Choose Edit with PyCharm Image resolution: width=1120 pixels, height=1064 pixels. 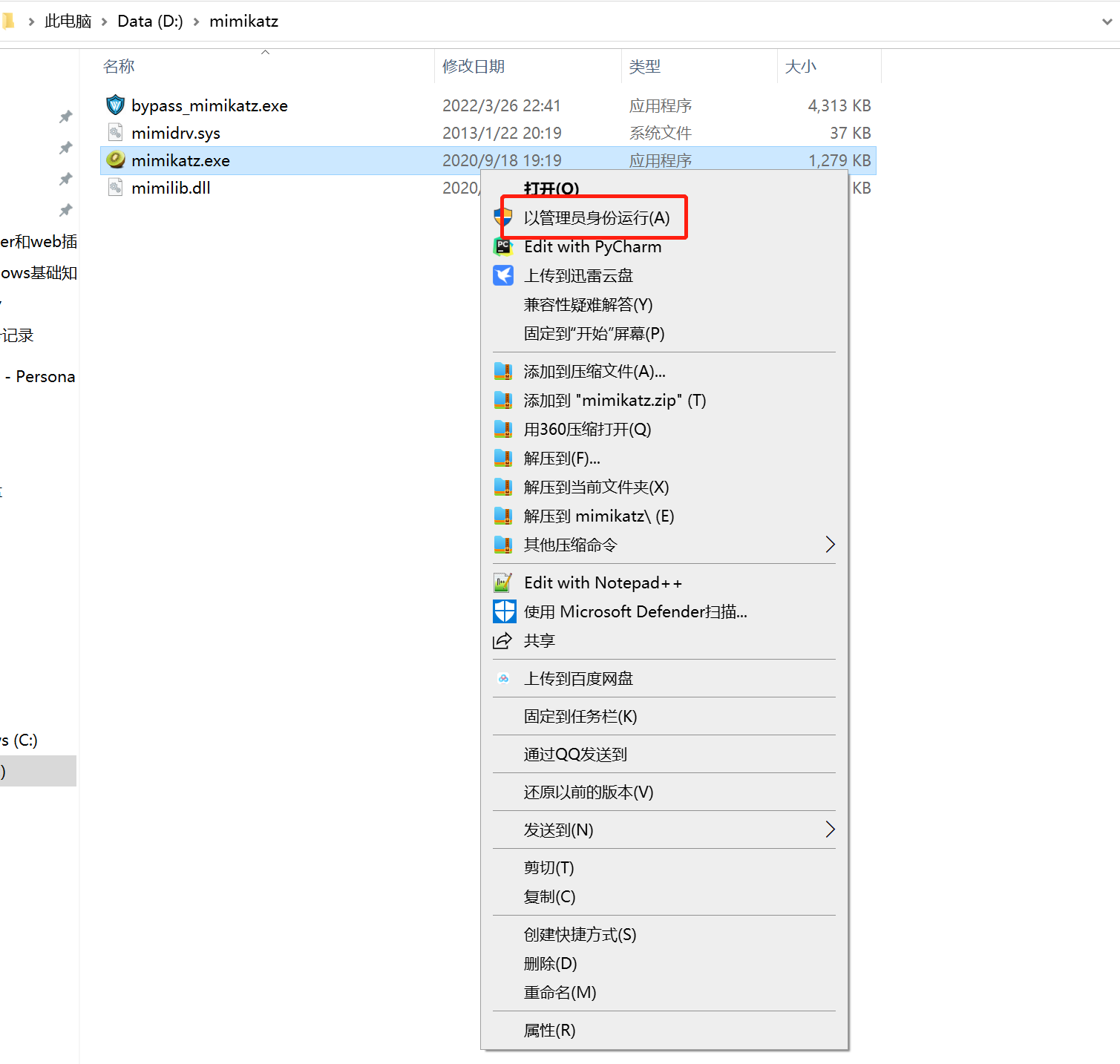(x=592, y=246)
